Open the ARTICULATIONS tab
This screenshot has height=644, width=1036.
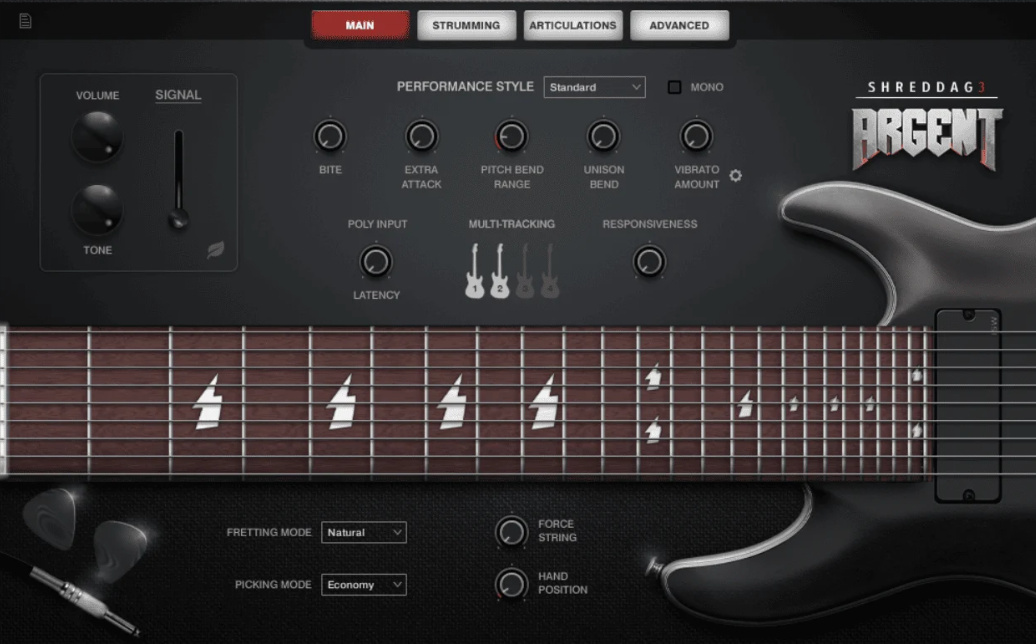click(x=573, y=25)
